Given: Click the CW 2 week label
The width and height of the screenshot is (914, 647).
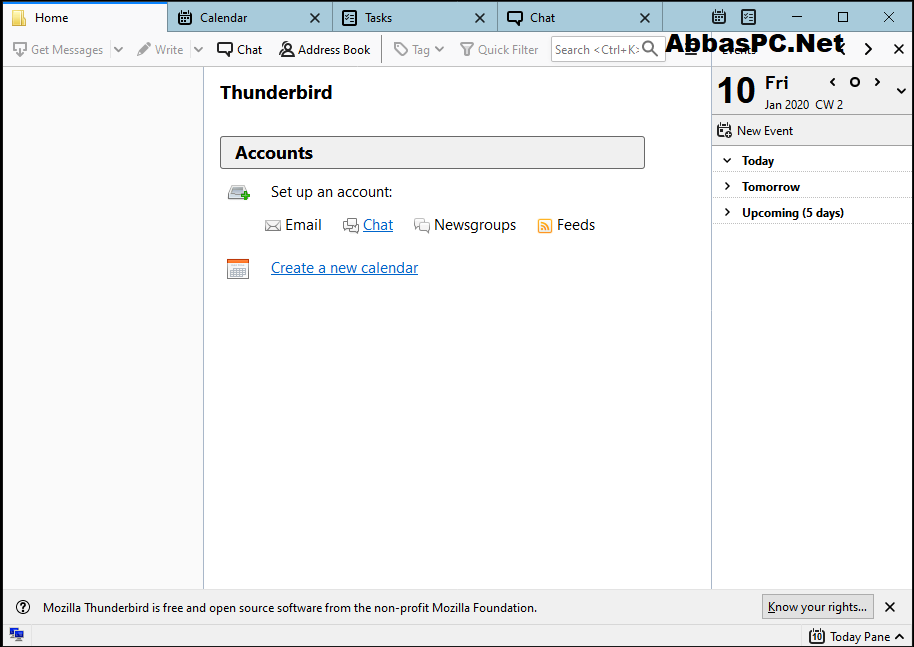Looking at the screenshot, I should (829, 105).
